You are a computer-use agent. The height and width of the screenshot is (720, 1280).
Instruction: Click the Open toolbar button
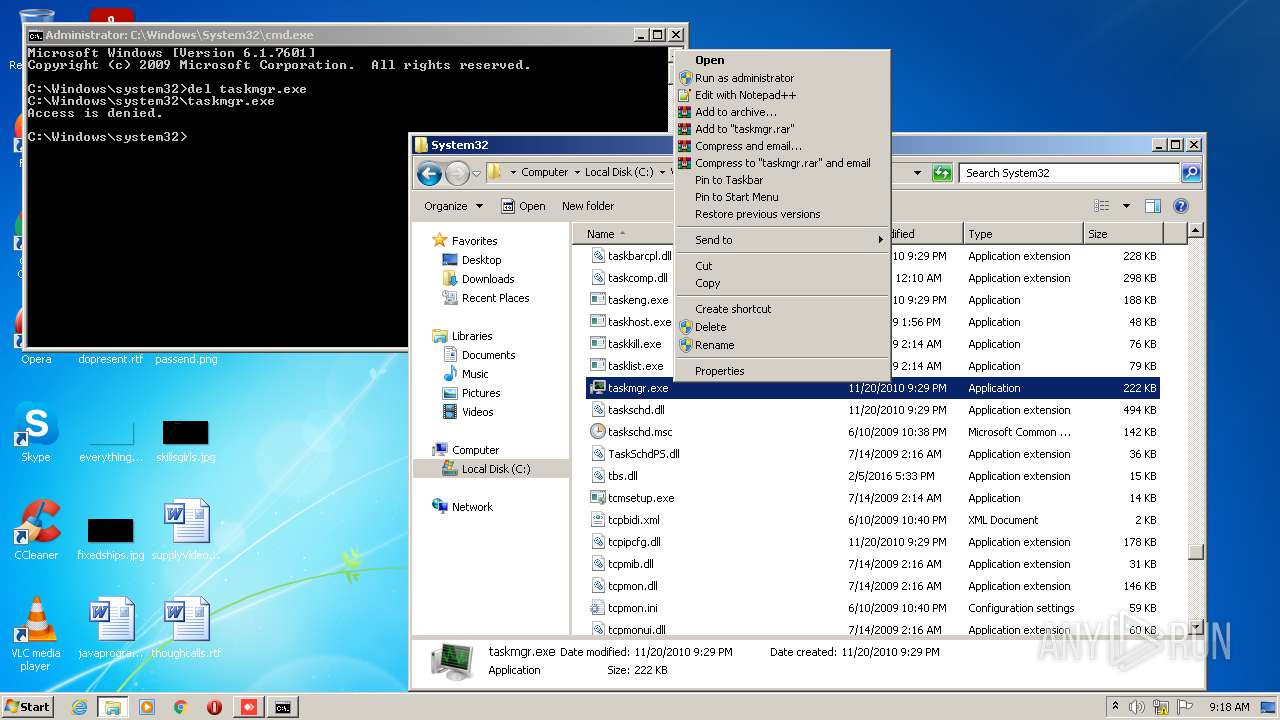pyautogui.click(x=523, y=206)
